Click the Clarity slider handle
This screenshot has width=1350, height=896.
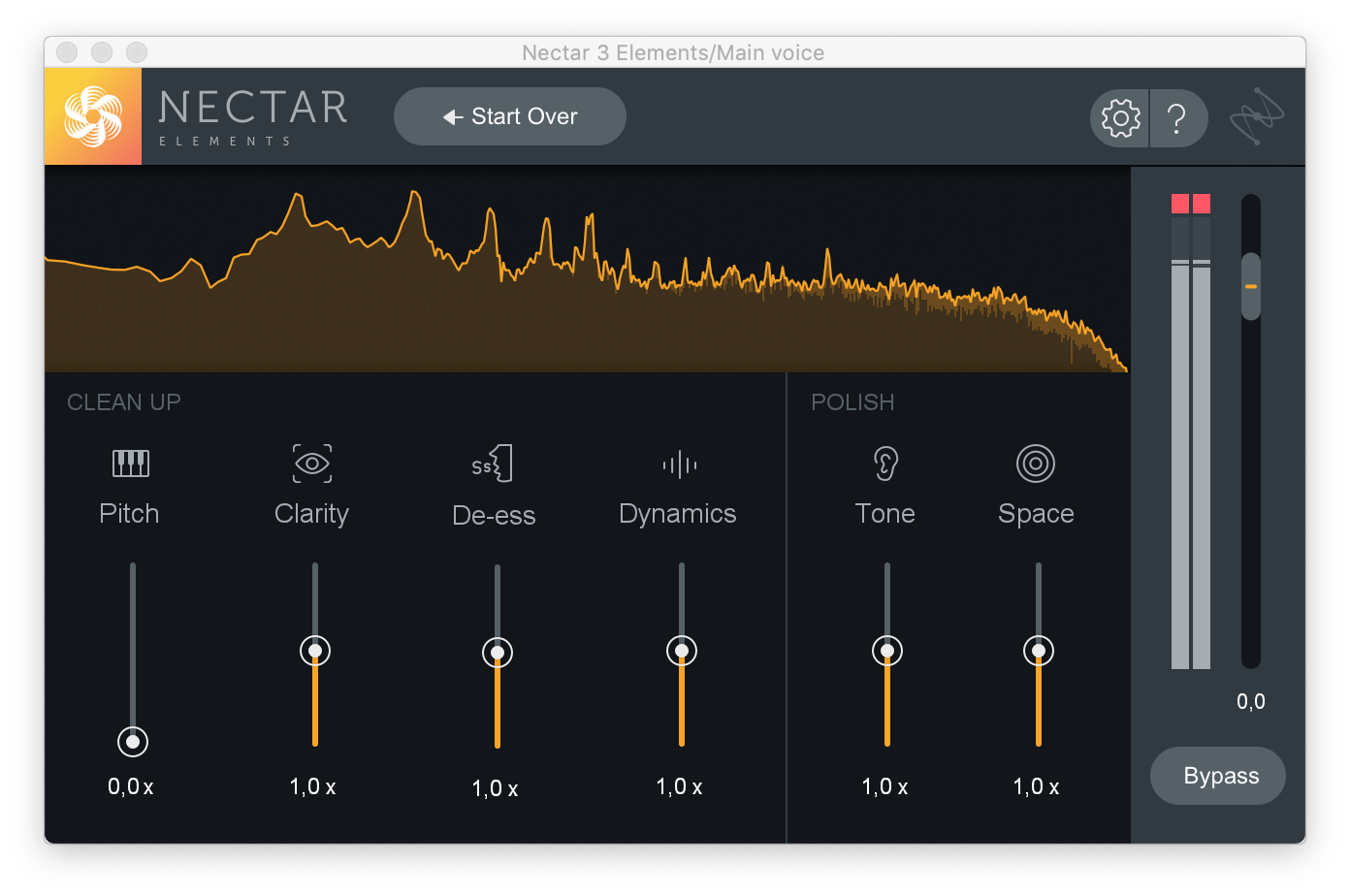pos(315,651)
